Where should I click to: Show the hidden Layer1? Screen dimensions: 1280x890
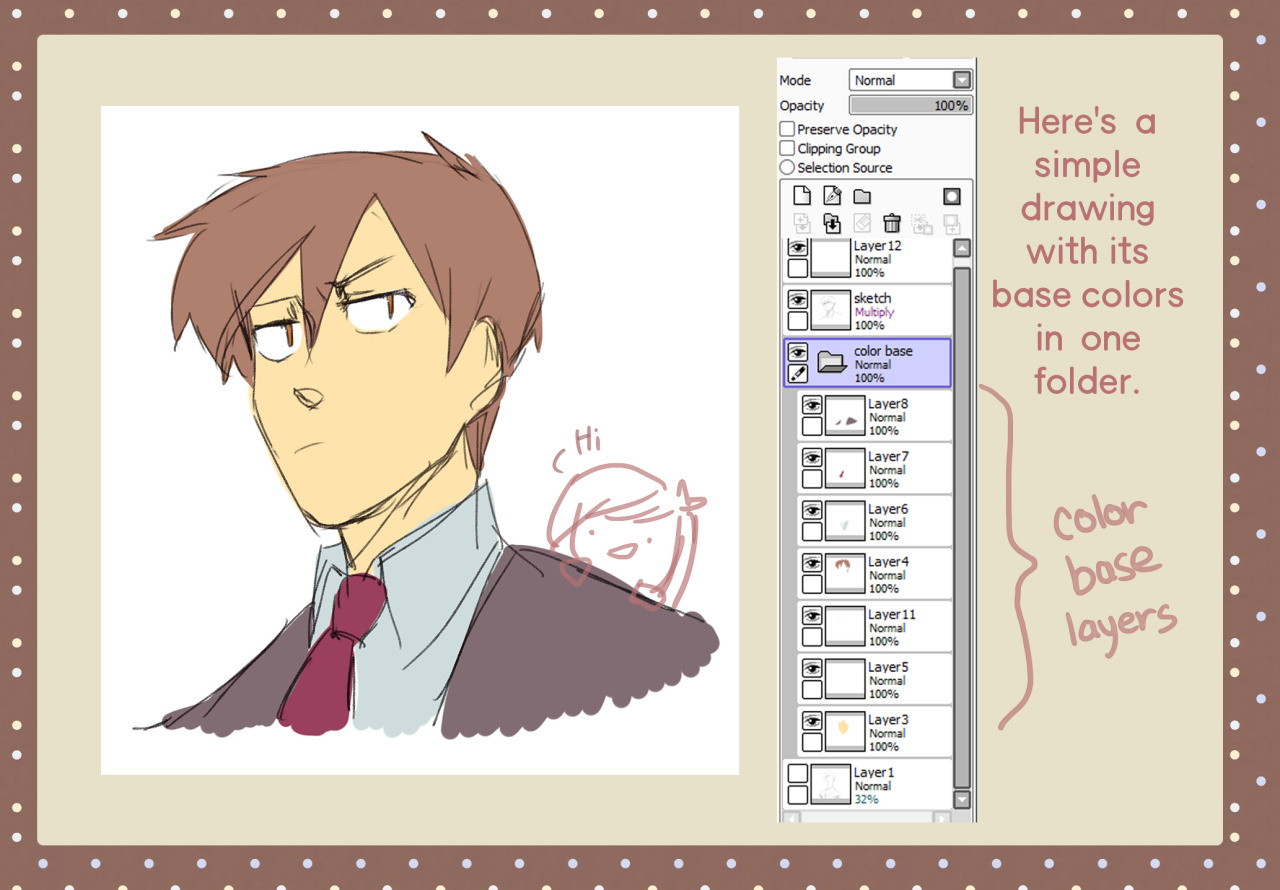pos(797,773)
